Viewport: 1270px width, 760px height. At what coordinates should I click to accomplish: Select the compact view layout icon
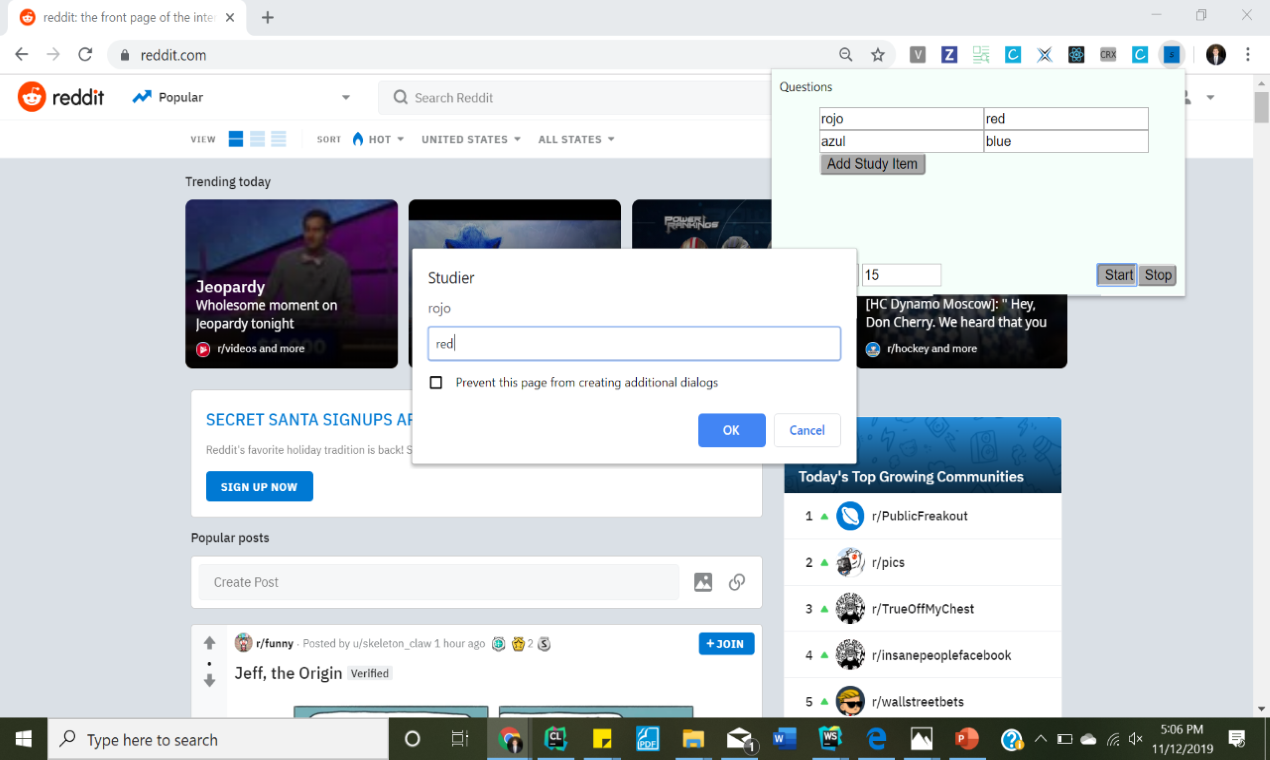click(x=278, y=139)
